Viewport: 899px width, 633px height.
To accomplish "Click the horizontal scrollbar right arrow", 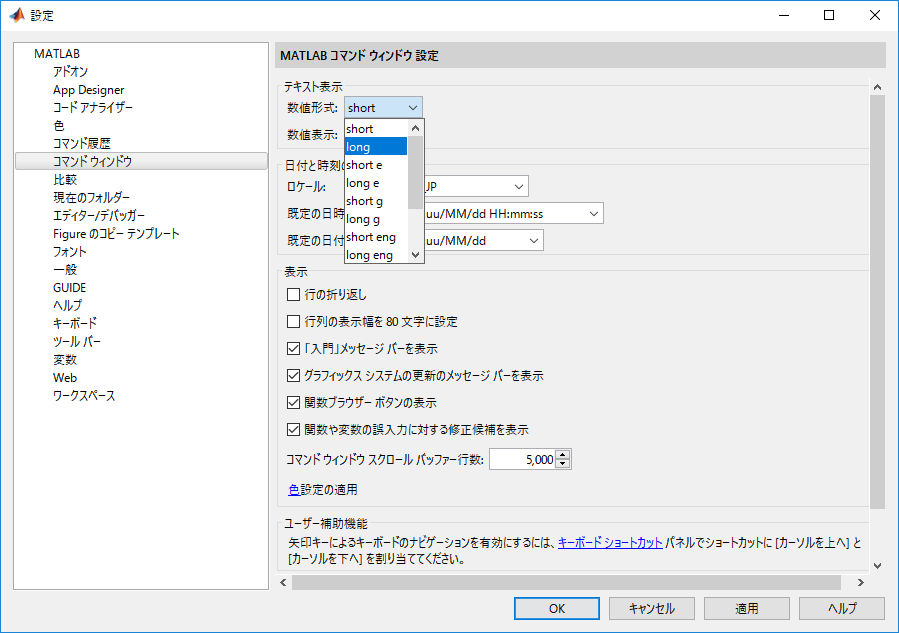I will pyautogui.click(x=861, y=583).
